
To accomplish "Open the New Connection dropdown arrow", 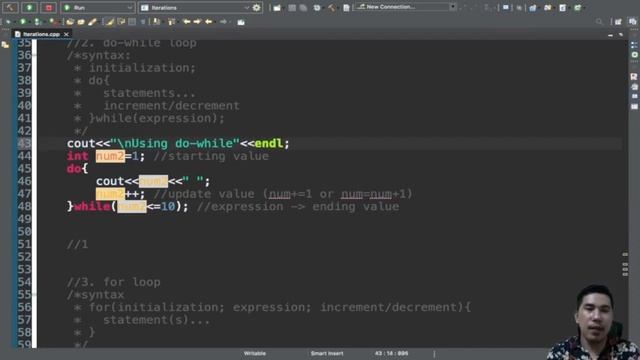I will point(453,7).
